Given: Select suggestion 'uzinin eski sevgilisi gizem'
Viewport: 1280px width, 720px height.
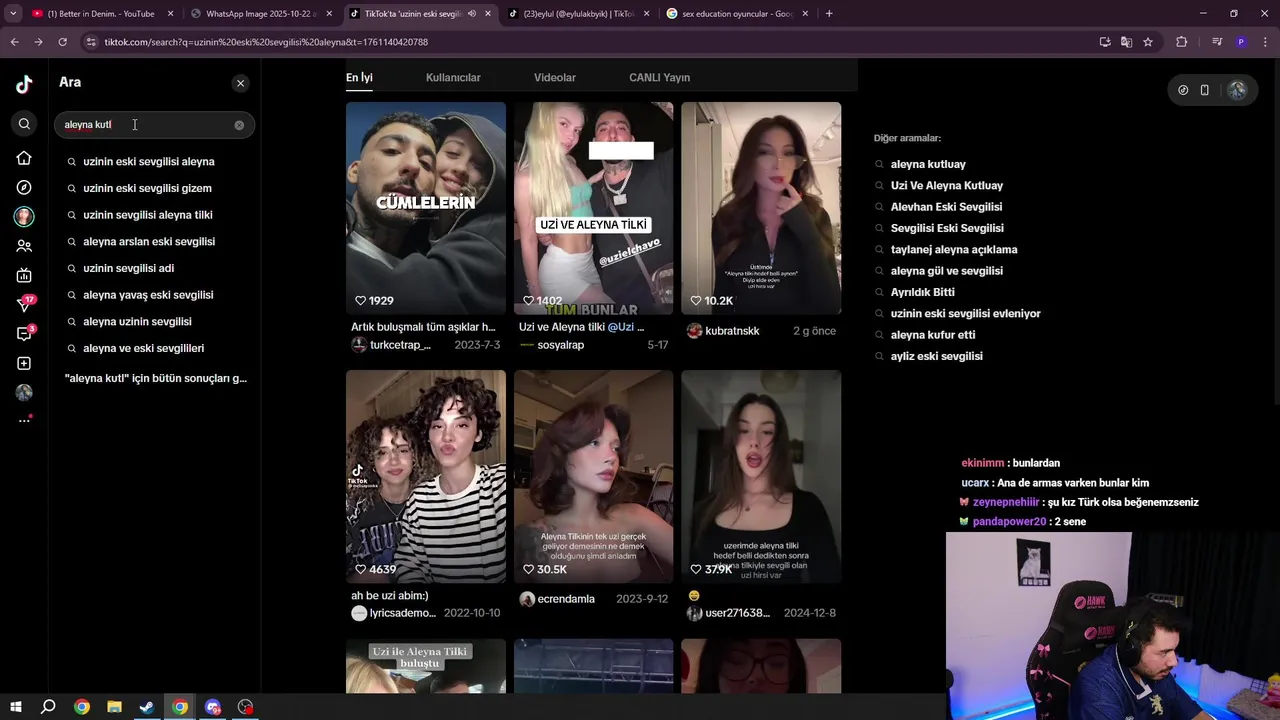Looking at the screenshot, I should (147, 188).
